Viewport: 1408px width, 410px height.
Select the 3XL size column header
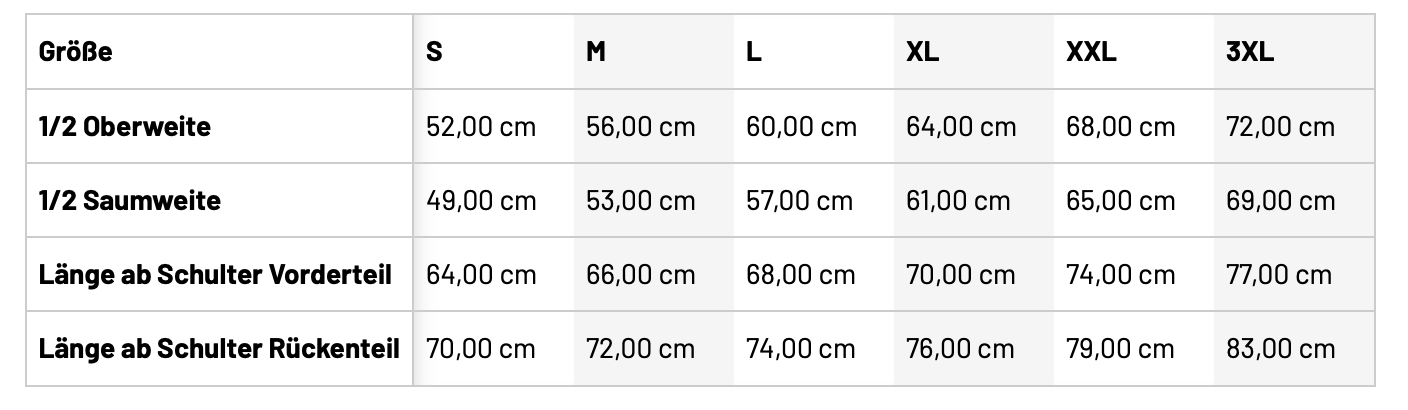[1250, 53]
